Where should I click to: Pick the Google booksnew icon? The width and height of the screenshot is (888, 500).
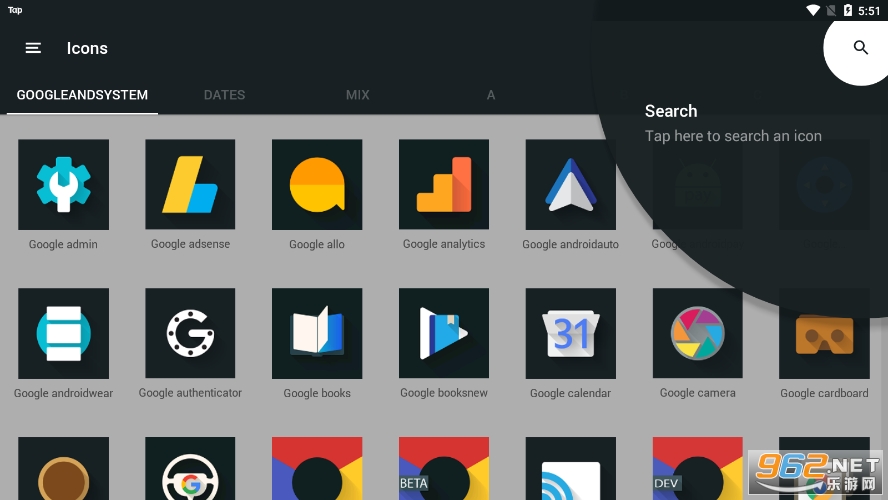point(444,334)
